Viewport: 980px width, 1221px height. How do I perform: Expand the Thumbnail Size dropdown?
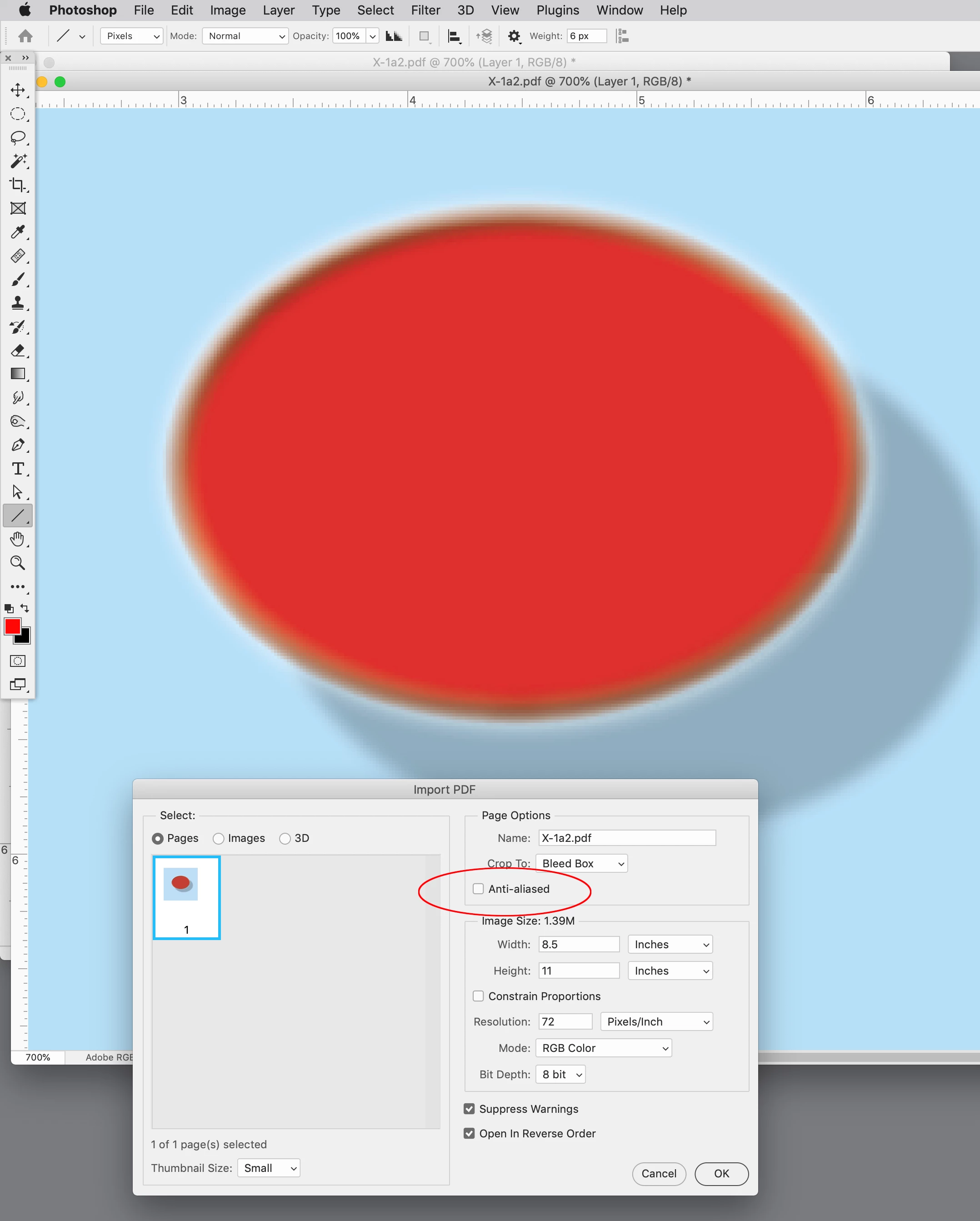click(268, 1168)
